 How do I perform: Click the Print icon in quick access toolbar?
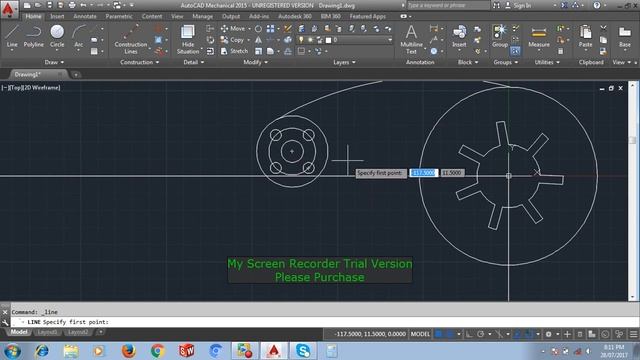coord(72,5)
